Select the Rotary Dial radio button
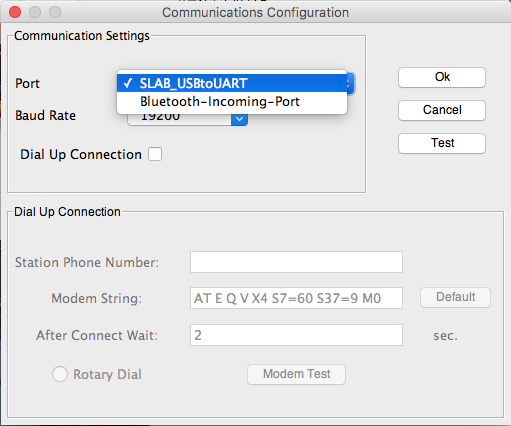The width and height of the screenshot is (511, 426). coord(60,374)
